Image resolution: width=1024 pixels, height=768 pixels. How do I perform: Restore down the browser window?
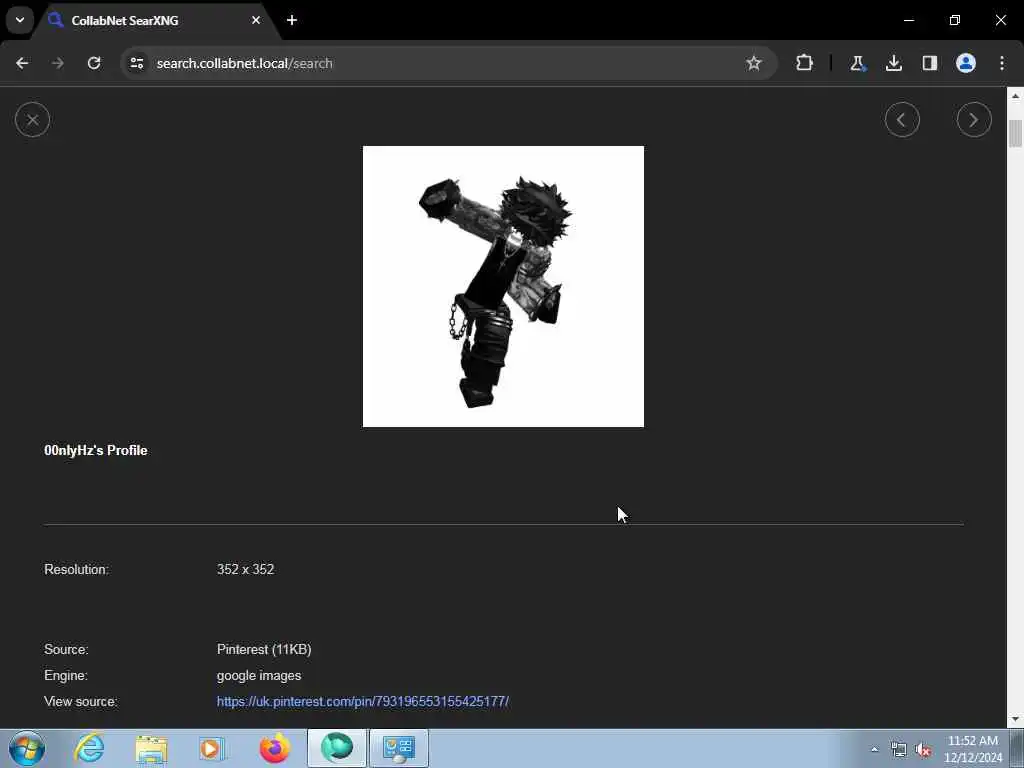tap(954, 20)
